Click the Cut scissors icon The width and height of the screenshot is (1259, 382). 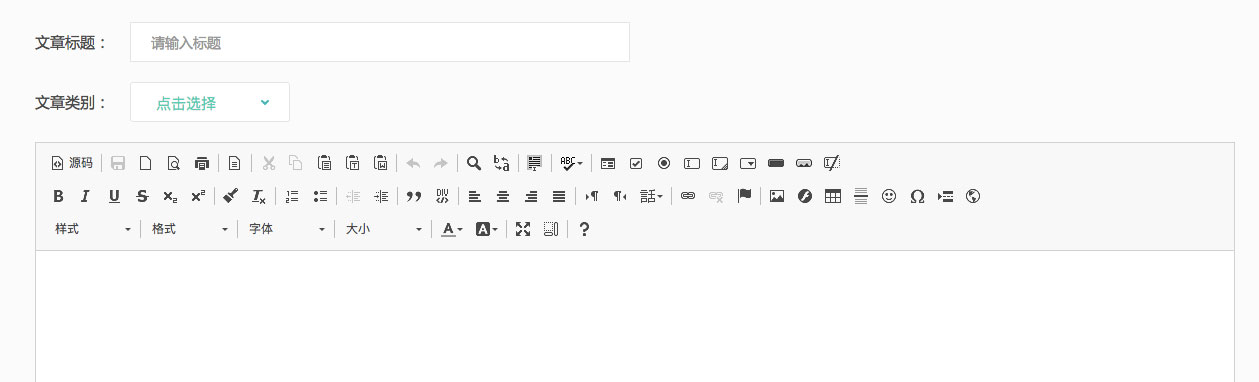[268, 163]
